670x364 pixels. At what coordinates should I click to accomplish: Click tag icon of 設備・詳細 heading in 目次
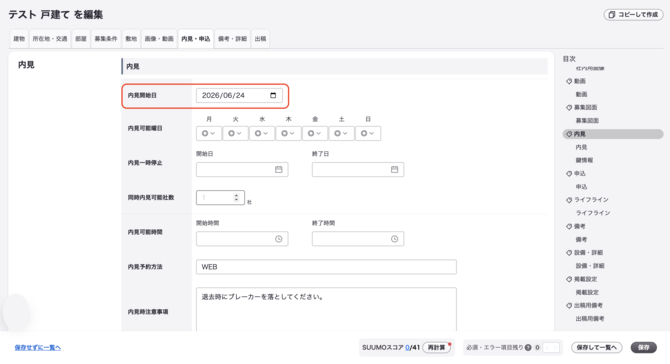click(x=569, y=253)
